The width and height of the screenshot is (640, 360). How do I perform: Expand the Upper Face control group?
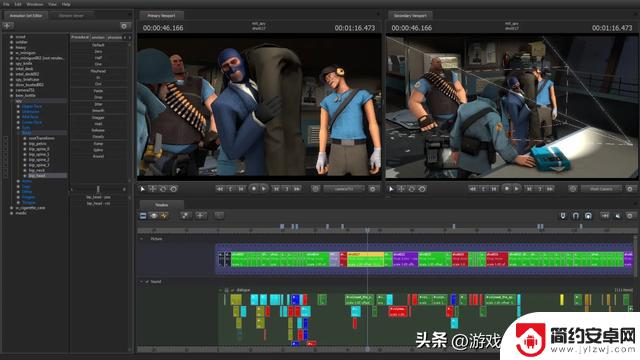(x=18, y=106)
